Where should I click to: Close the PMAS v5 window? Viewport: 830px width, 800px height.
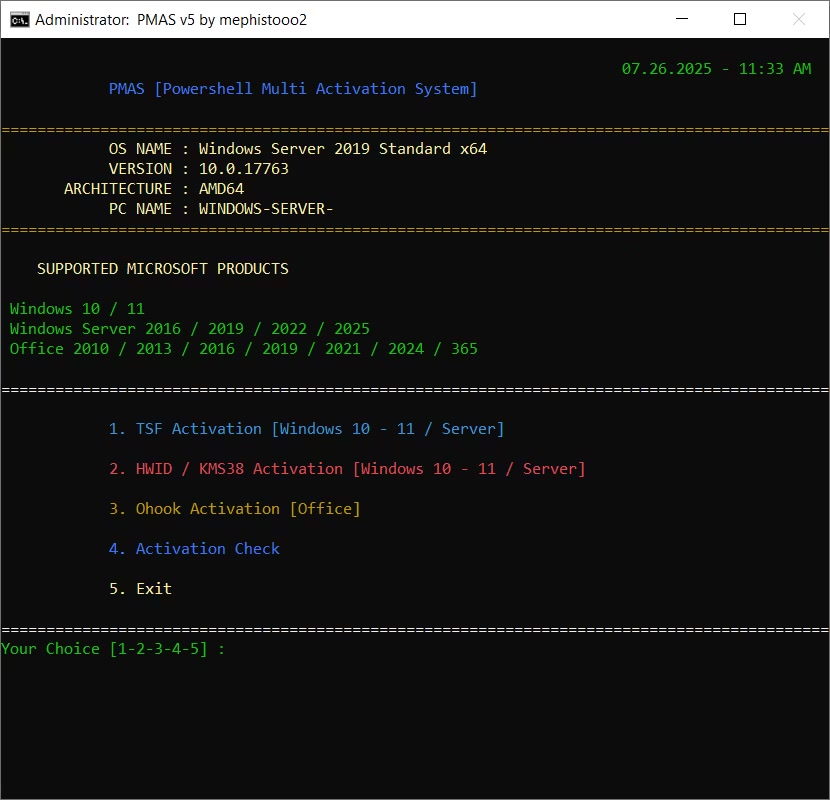click(798, 19)
